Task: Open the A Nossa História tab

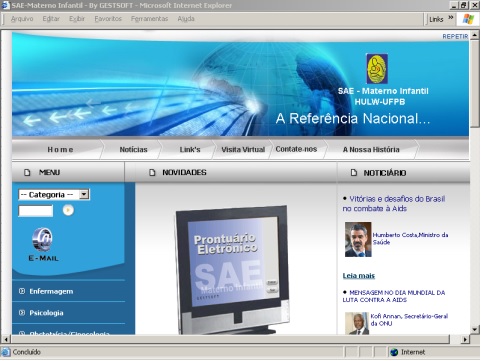Action: (371, 149)
